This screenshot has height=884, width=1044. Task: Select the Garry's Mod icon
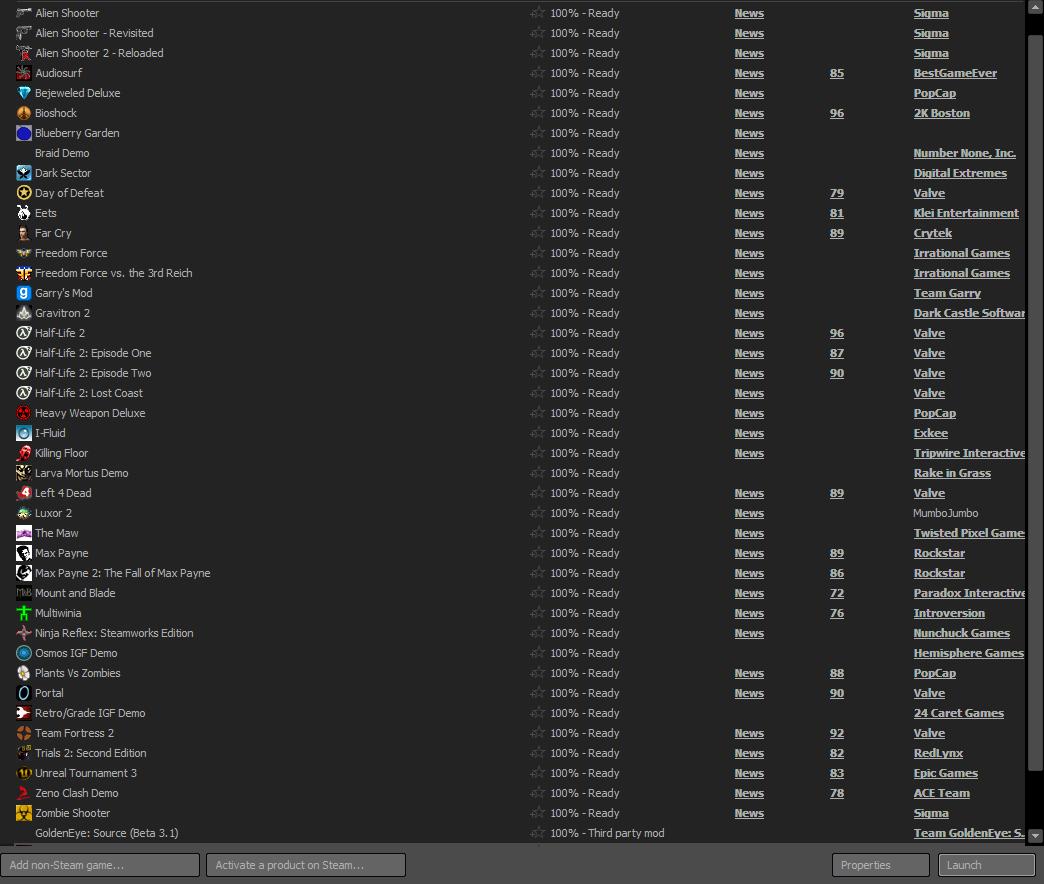click(x=24, y=293)
